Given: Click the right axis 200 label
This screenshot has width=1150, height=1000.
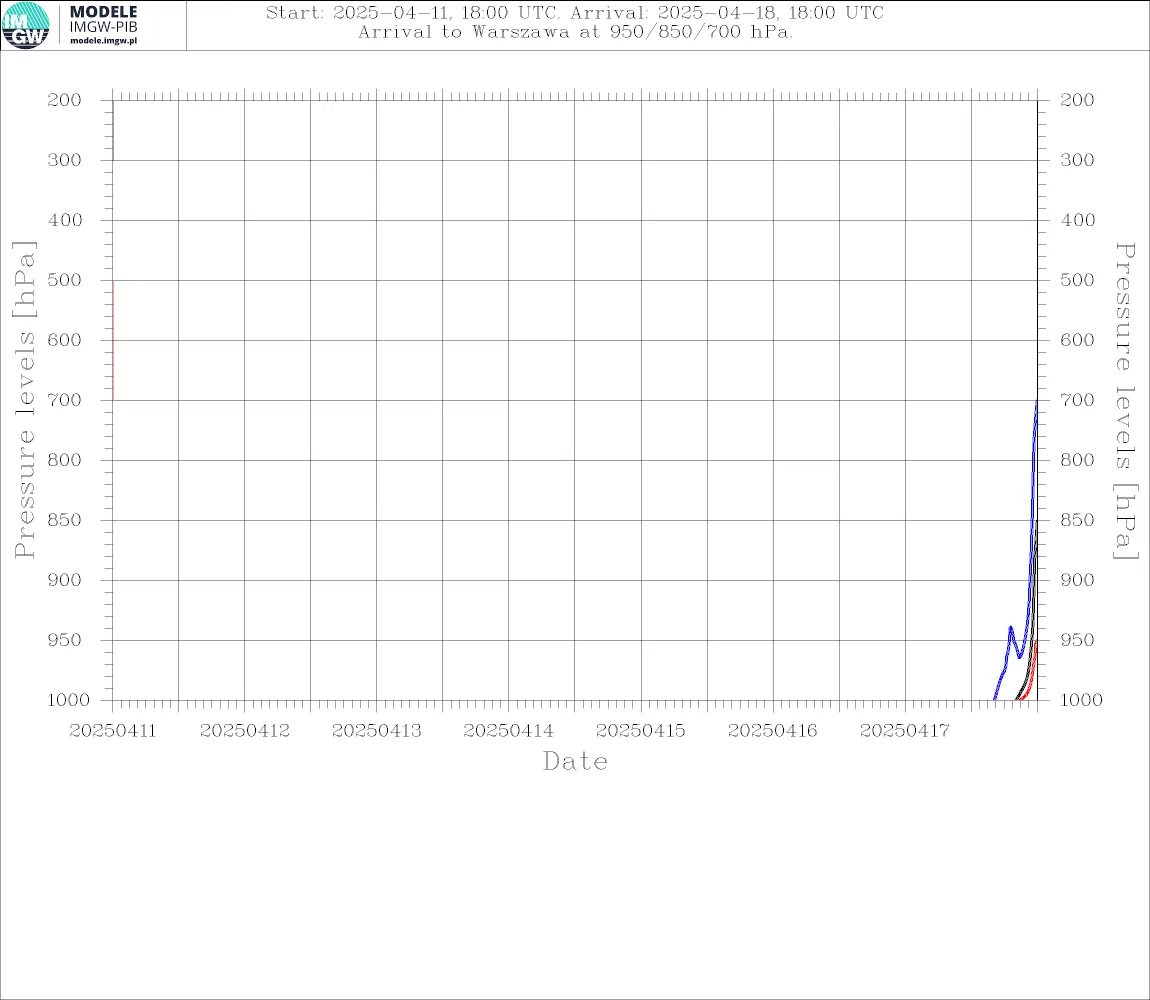Looking at the screenshot, I should pos(1077,100).
